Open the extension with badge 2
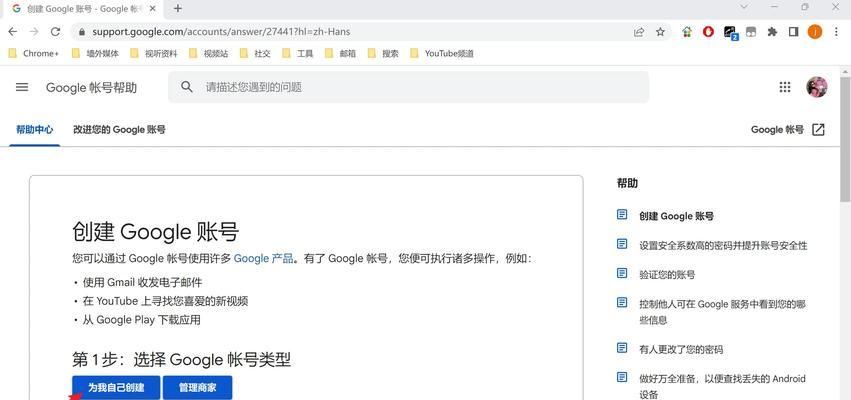 pos(730,33)
